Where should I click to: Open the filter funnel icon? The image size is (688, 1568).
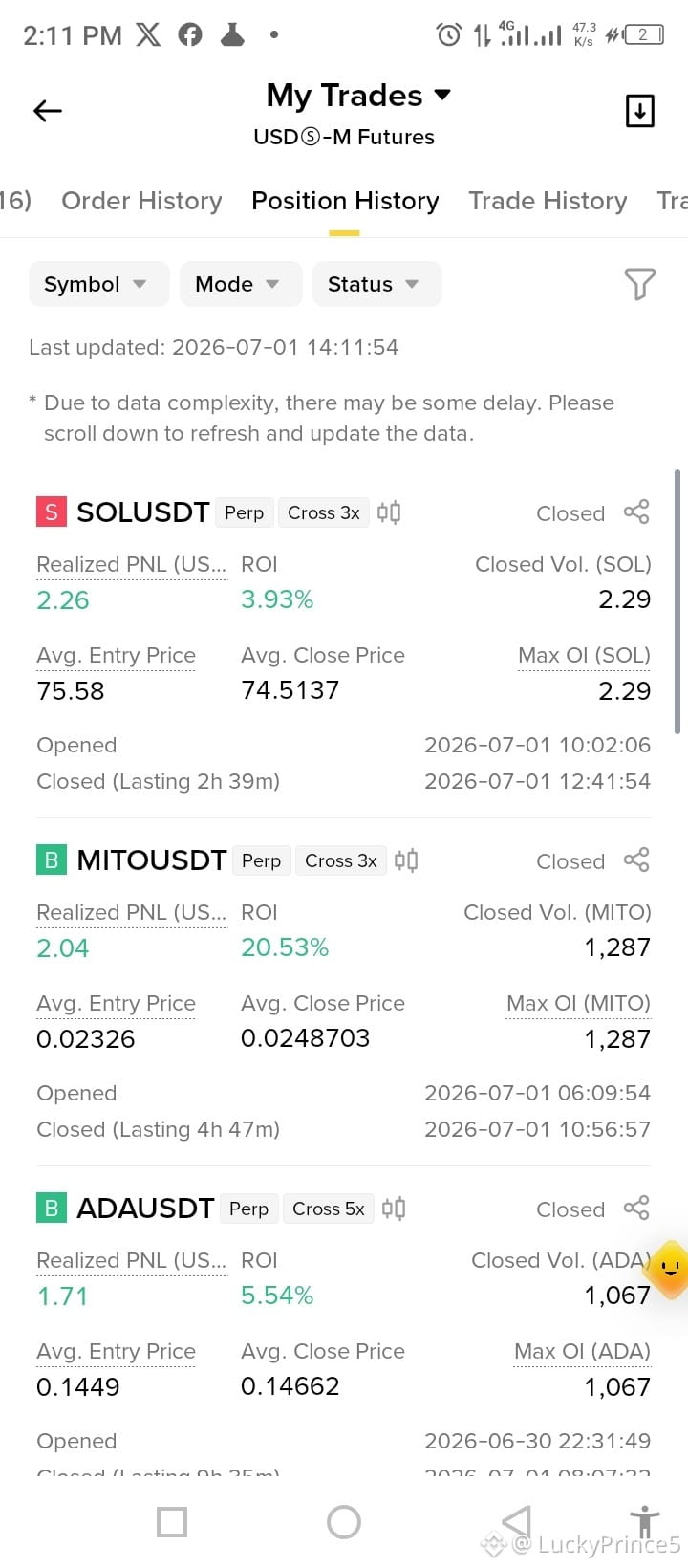pyautogui.click(x=639, y=284)
